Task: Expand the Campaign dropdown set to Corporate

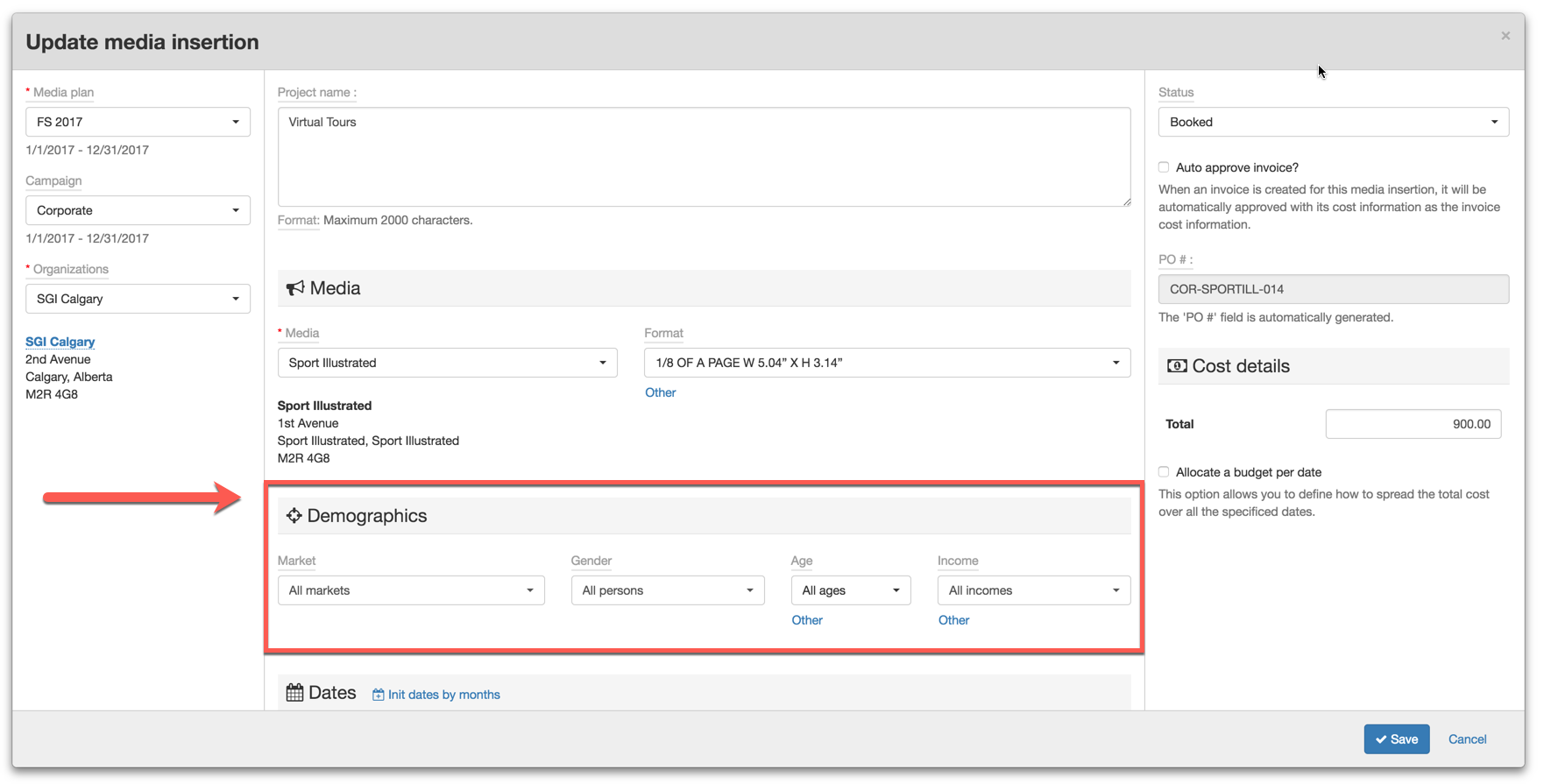Action: point(138,210)
